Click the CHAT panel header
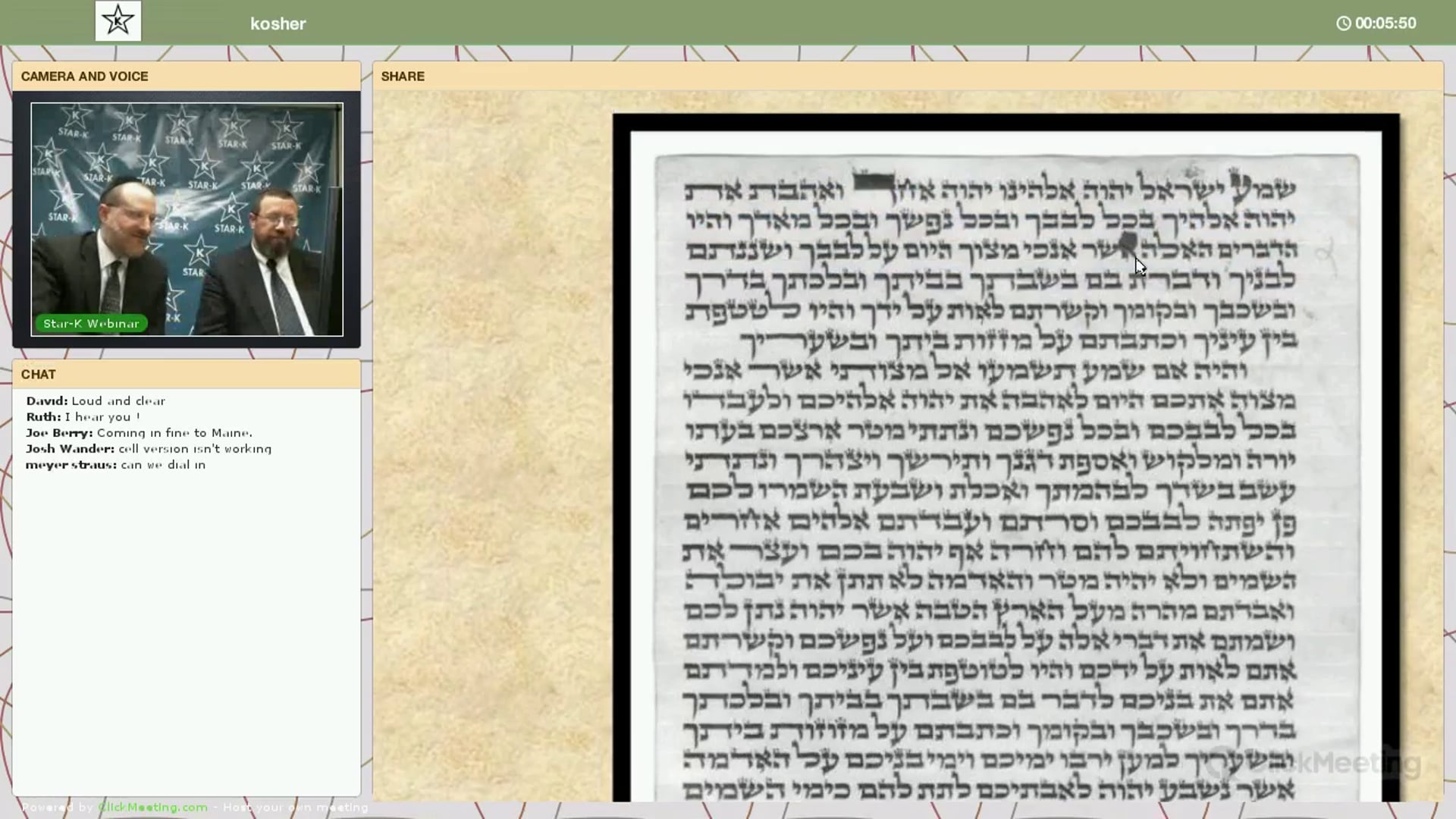1456x819 pixels. (x=187, y=375)
